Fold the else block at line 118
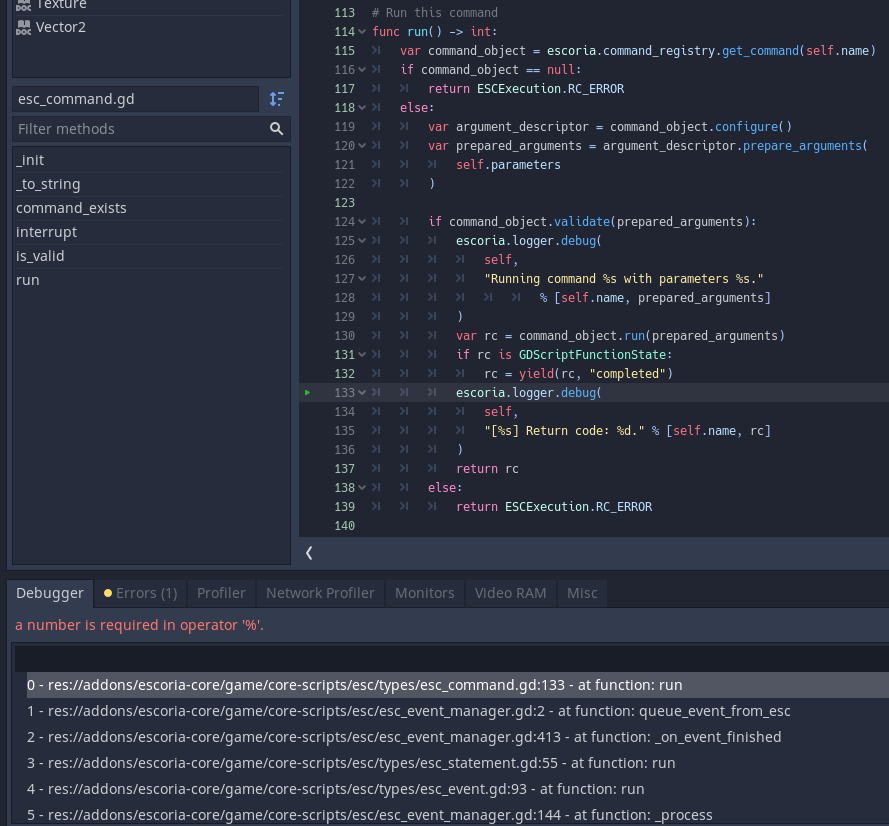This screenshot has height=826, width=889. click(362, 108)
